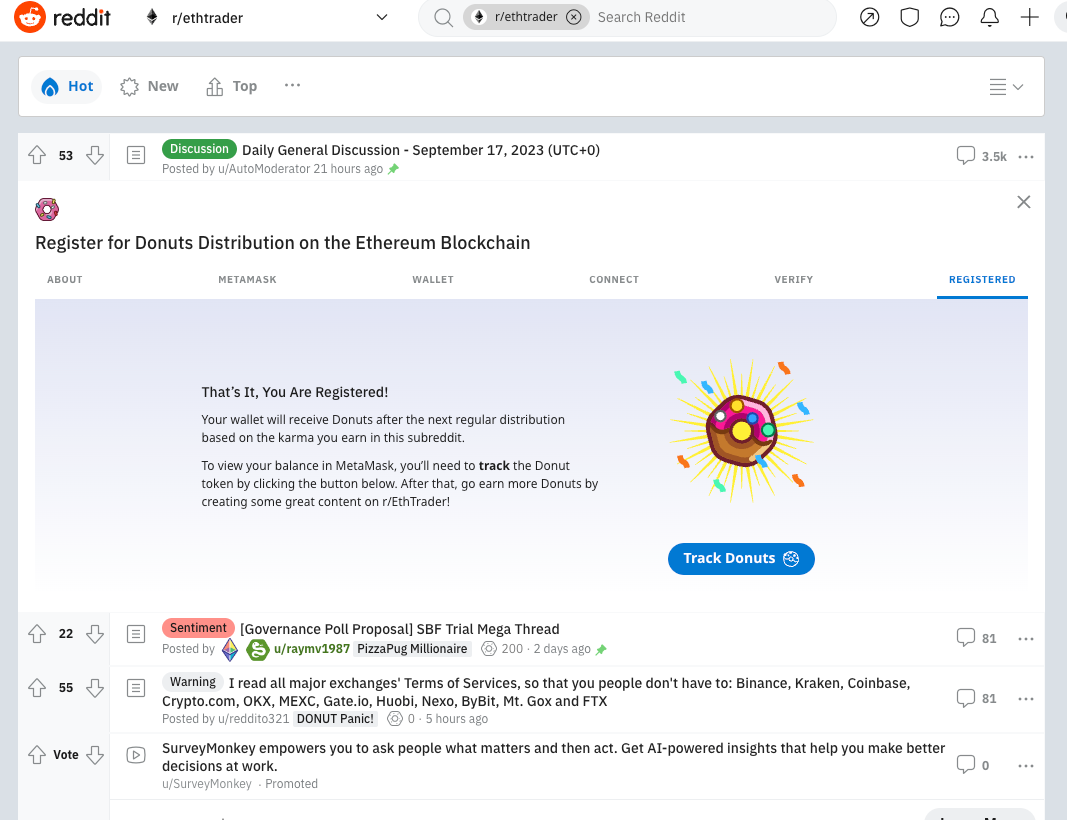Open 3.5k comments on Daily Discussion

[981, 156]
